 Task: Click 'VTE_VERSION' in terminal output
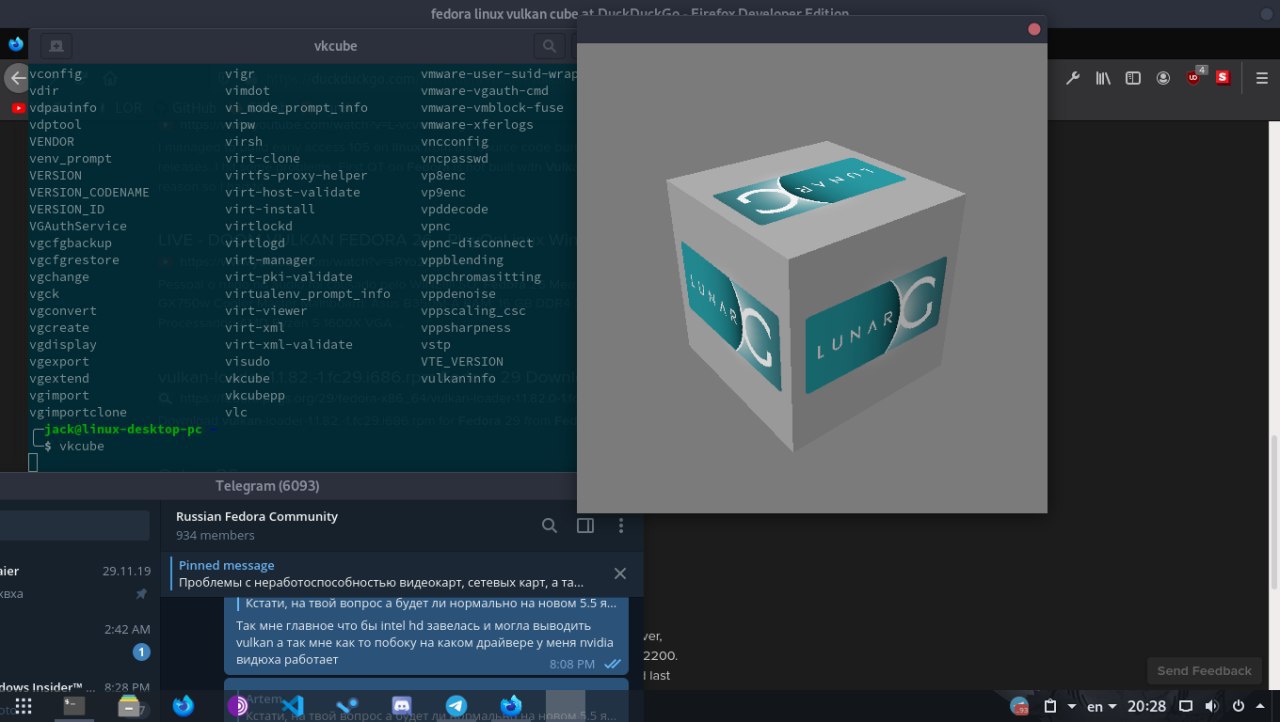[462, 361]
